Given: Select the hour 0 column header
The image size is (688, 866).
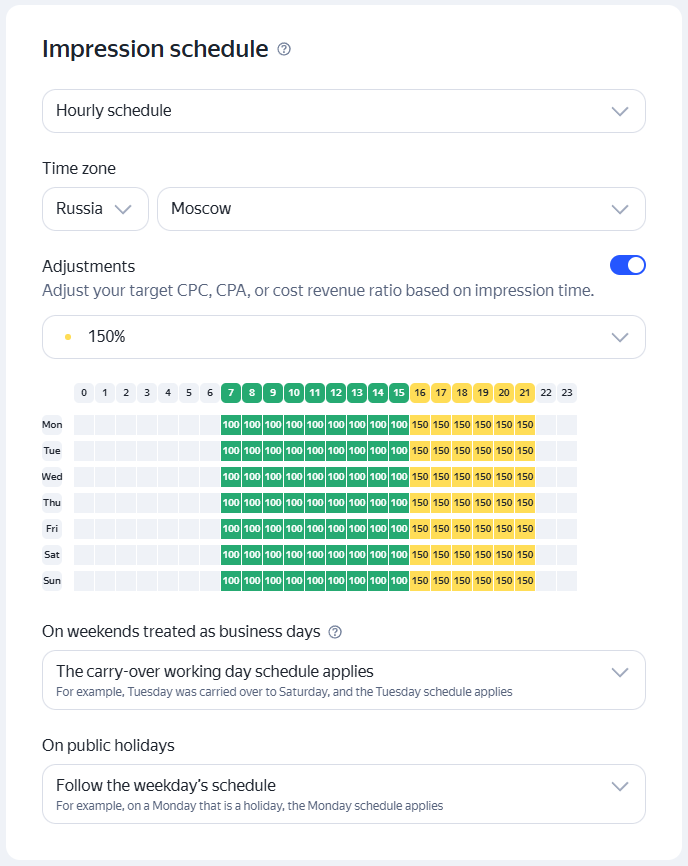Looking at the screenshot, I should [84, 393].
